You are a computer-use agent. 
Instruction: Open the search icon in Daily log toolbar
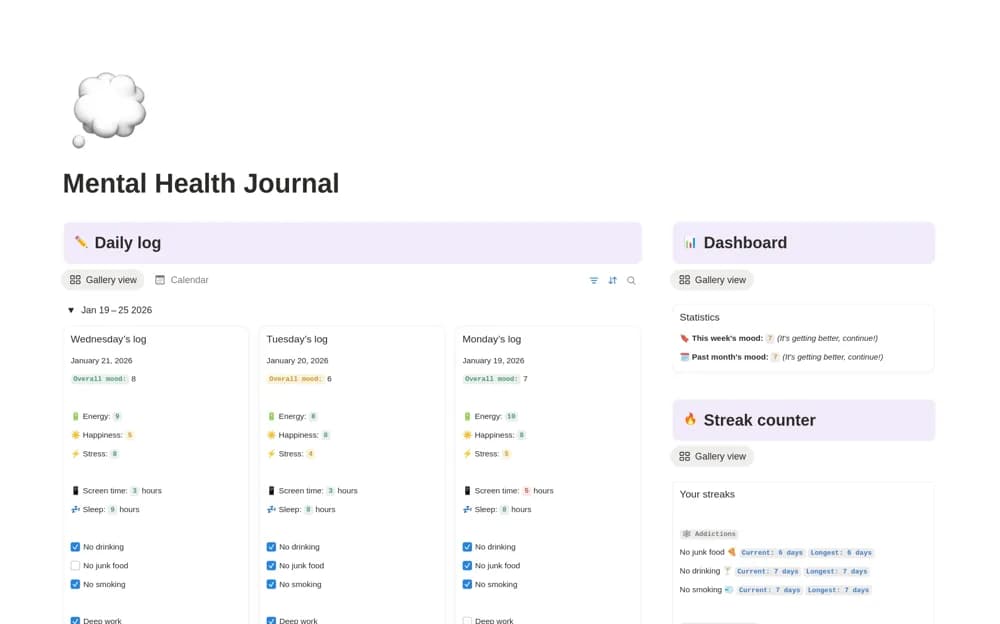coord(631,280)
